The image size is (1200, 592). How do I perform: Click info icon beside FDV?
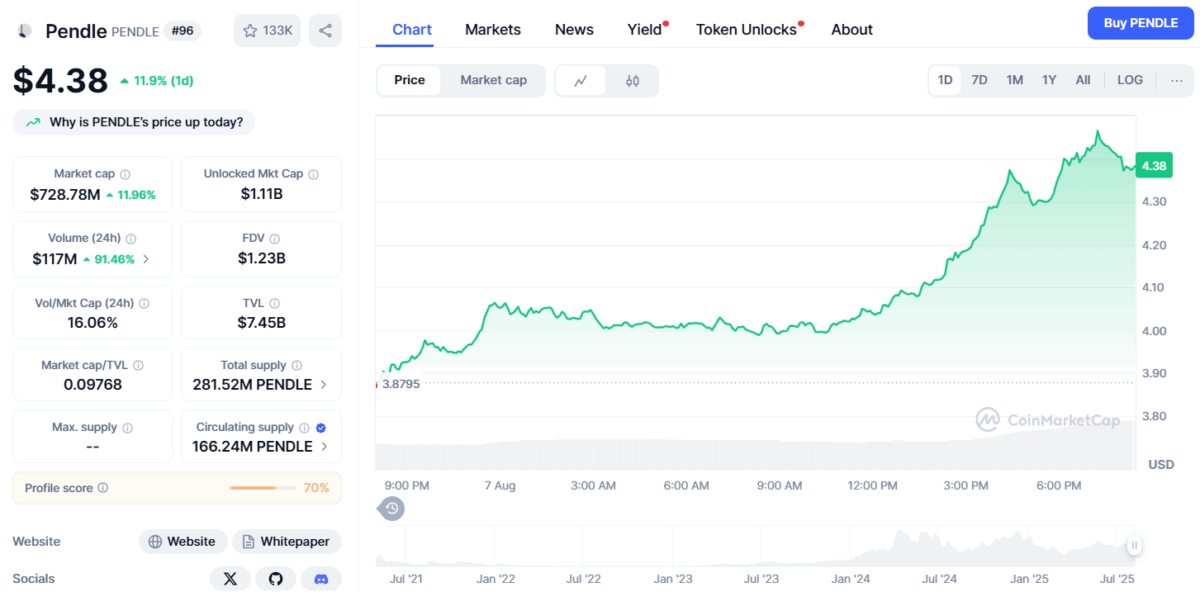click(x=274, y=239)
